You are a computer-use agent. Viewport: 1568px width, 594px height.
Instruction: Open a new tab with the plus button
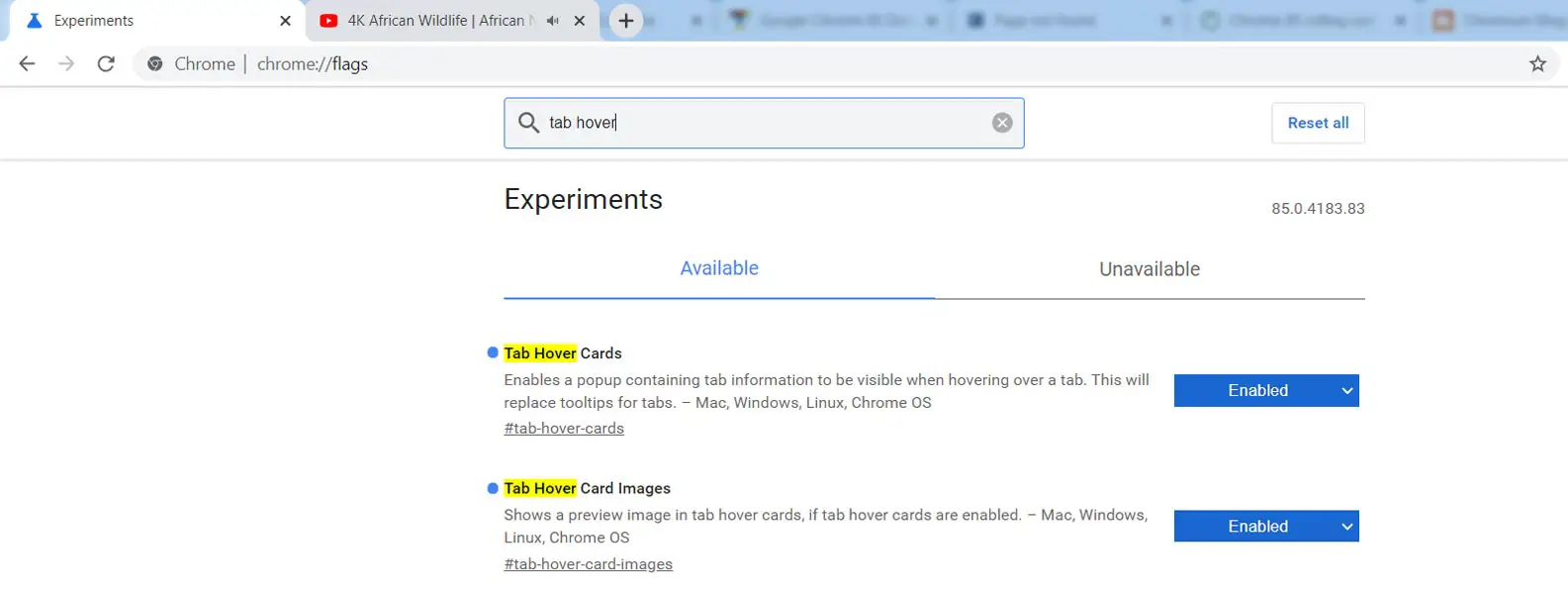[x=625, y=21]
